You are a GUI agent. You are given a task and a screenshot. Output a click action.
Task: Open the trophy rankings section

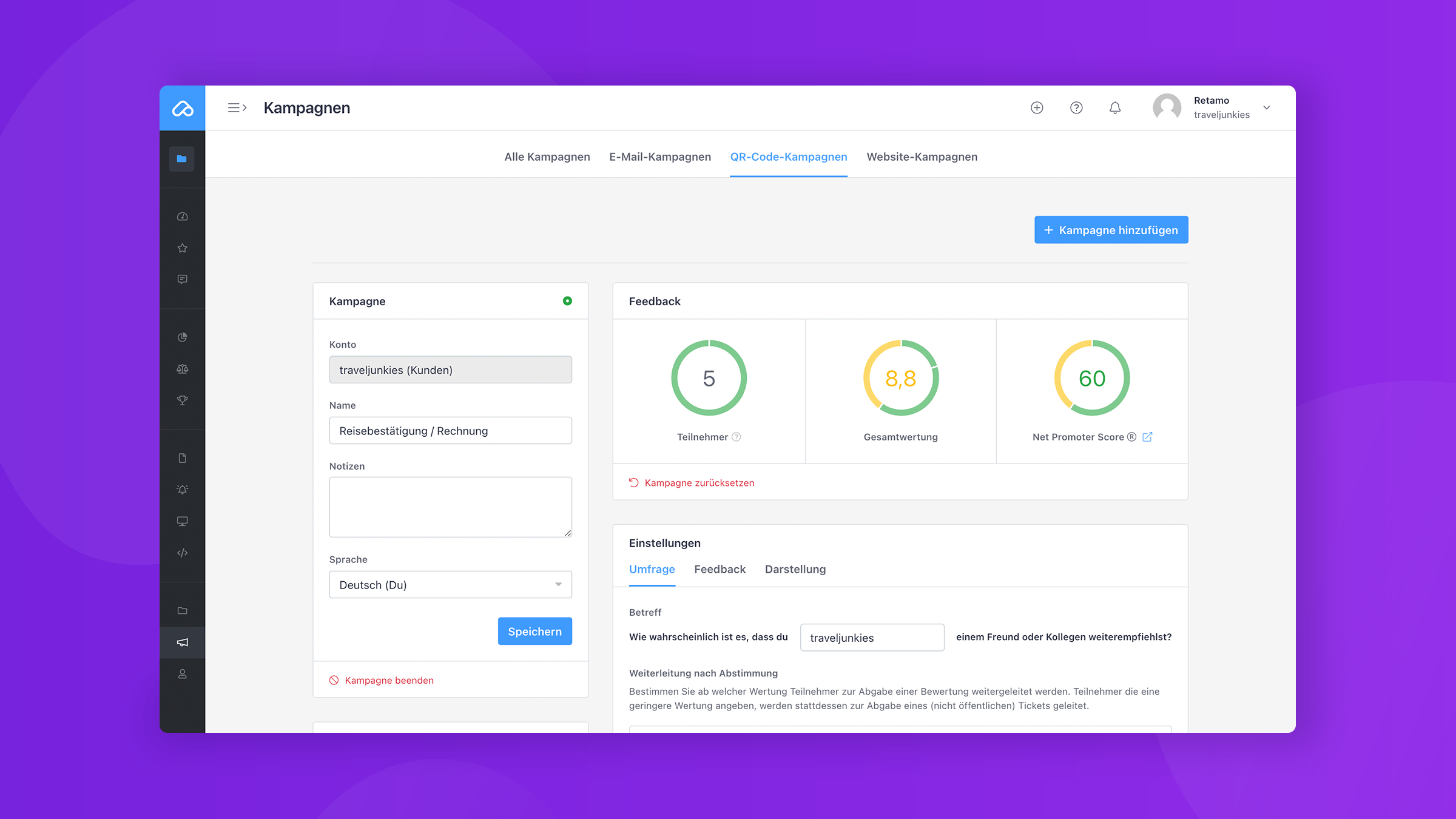[x=182, y=400]
